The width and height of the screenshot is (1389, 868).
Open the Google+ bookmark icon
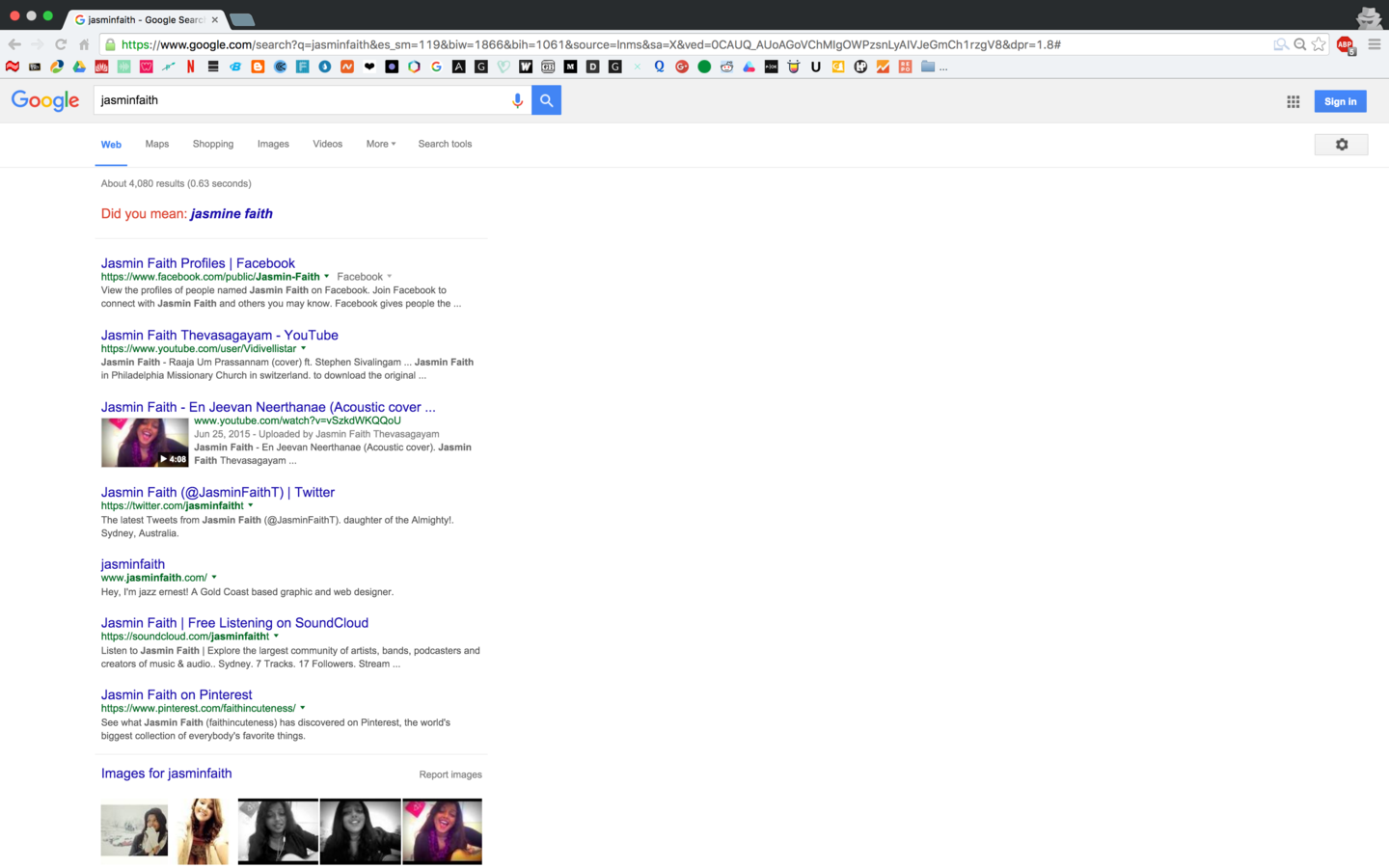(x=682, y=67)
